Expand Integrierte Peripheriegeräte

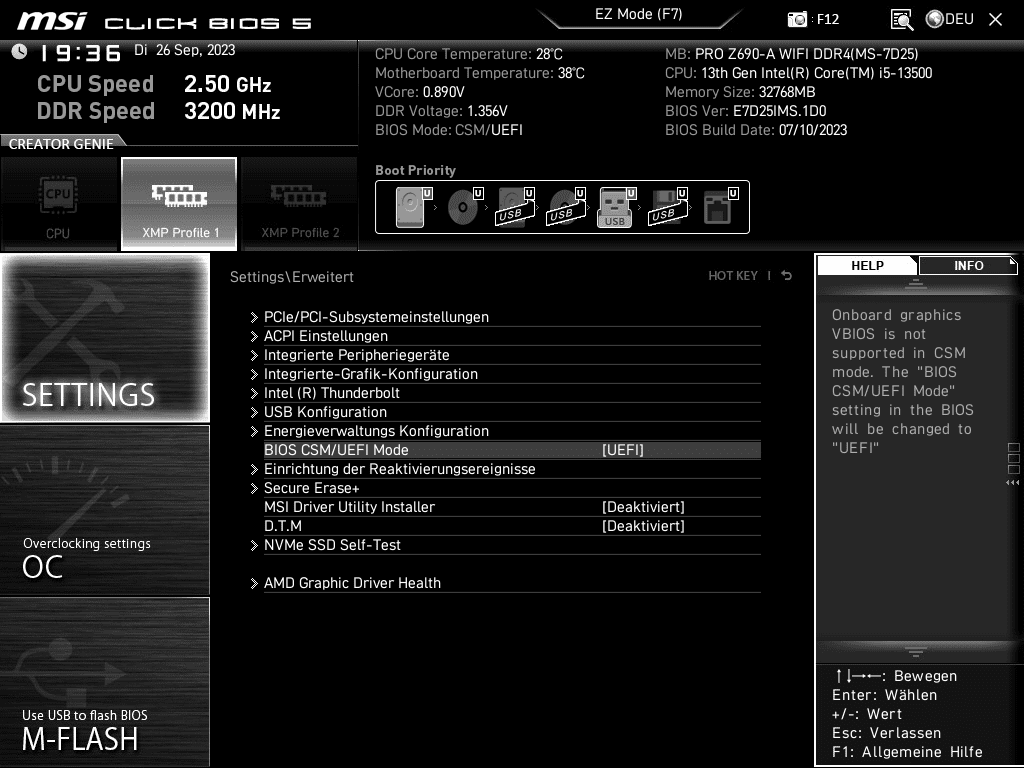coord(505,355)
